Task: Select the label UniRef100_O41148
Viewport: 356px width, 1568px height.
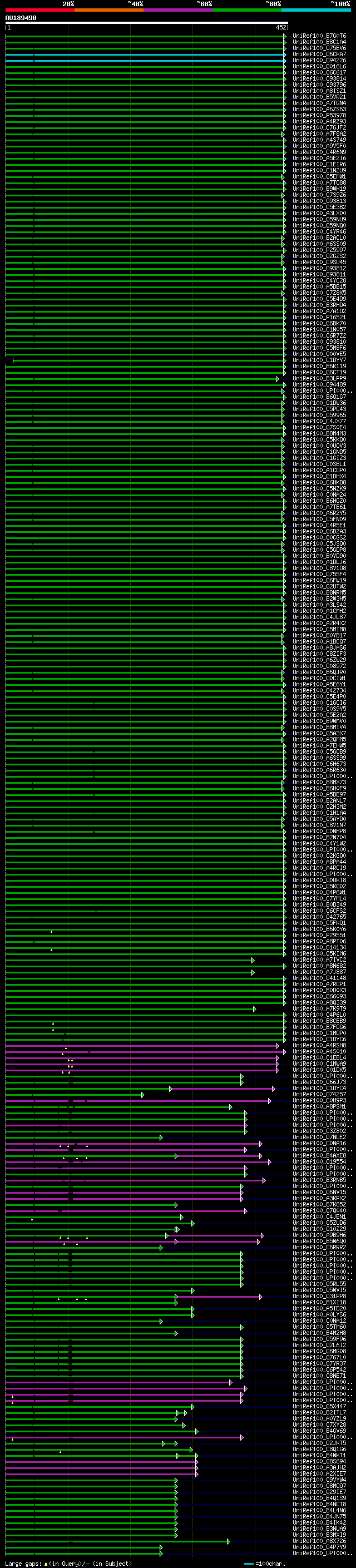Action: tap(319, 978)
